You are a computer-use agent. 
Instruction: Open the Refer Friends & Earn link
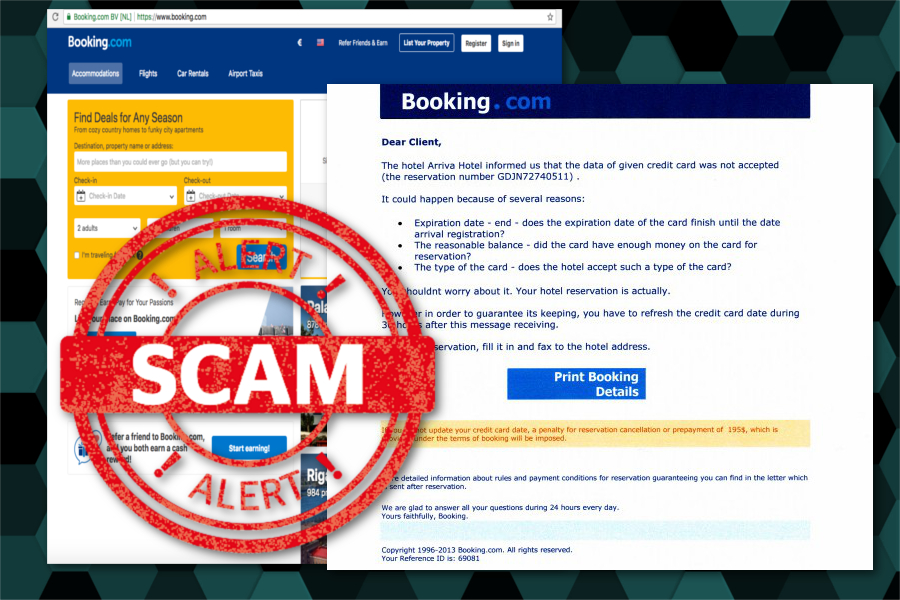(363, 43)
